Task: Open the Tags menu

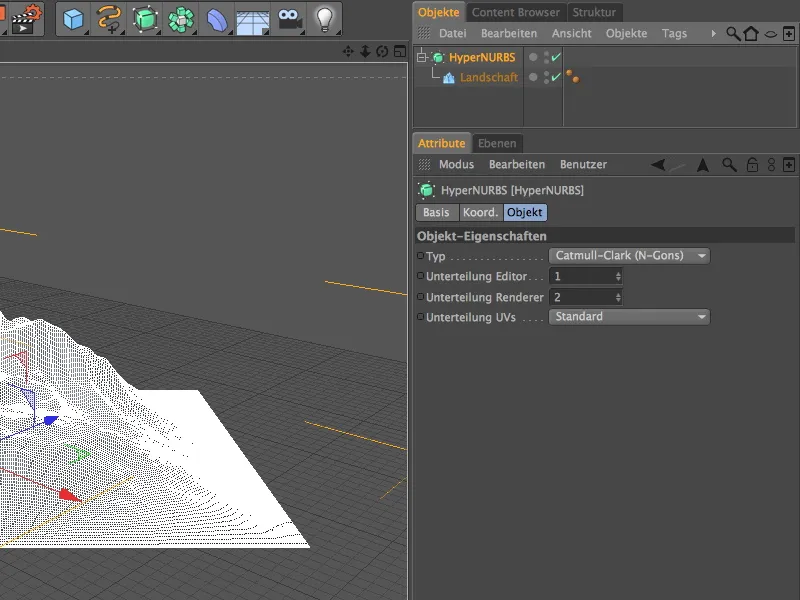Action: coord(674,34)
